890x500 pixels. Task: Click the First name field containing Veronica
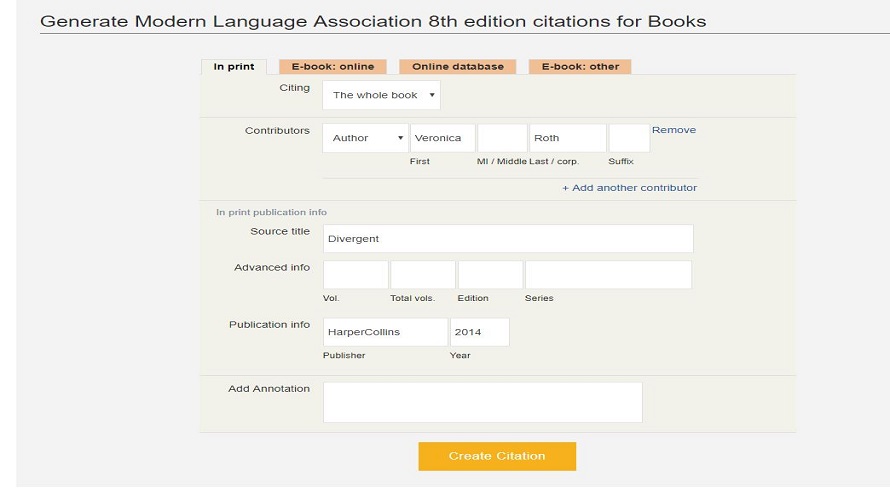tap(442, 138)
